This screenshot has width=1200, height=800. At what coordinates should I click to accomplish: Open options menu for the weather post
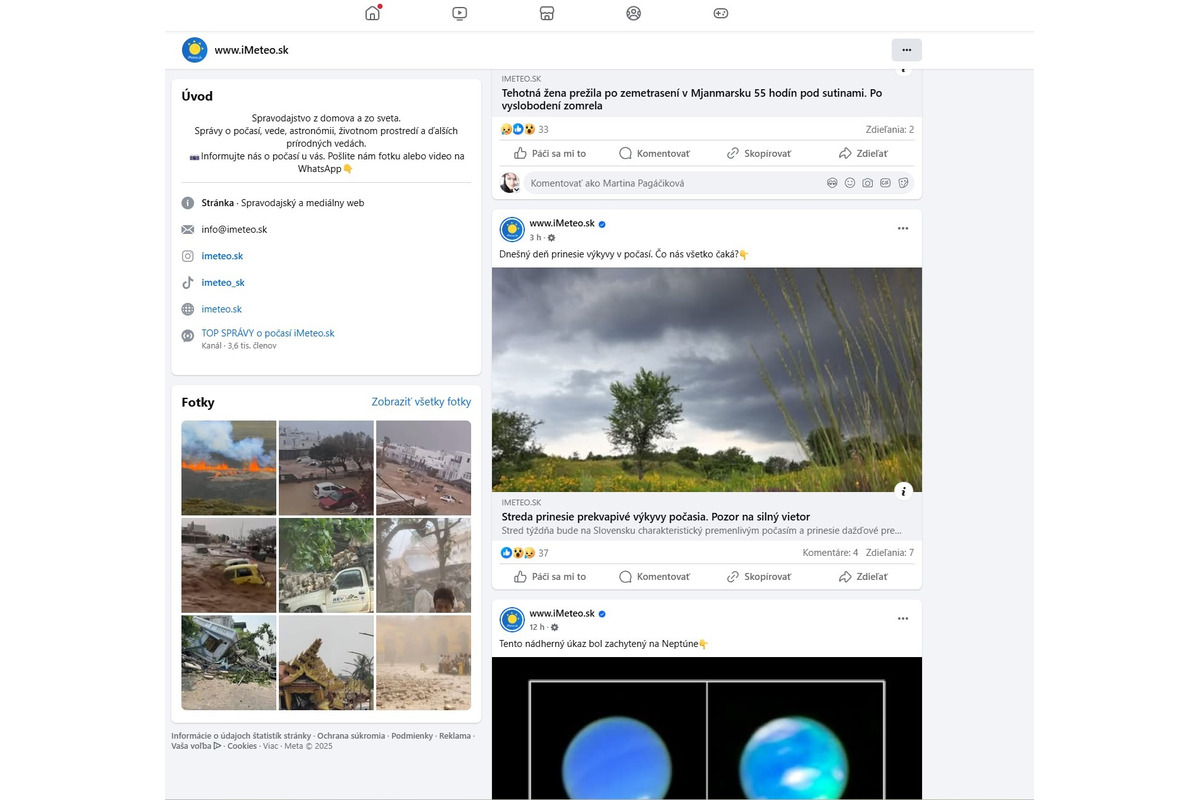(903, 228)
